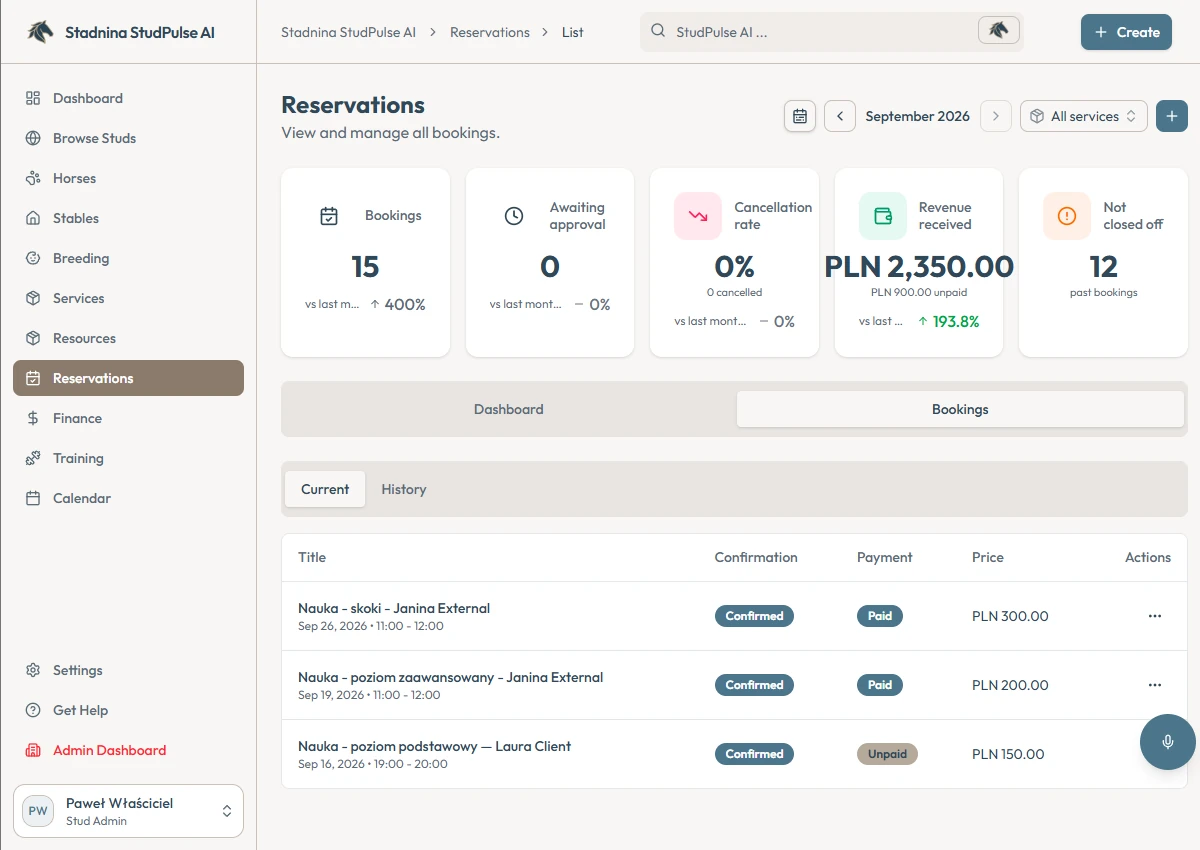Click the floating microphone button
This screenshot has width=1200, height=850.
coord(1168,742)
